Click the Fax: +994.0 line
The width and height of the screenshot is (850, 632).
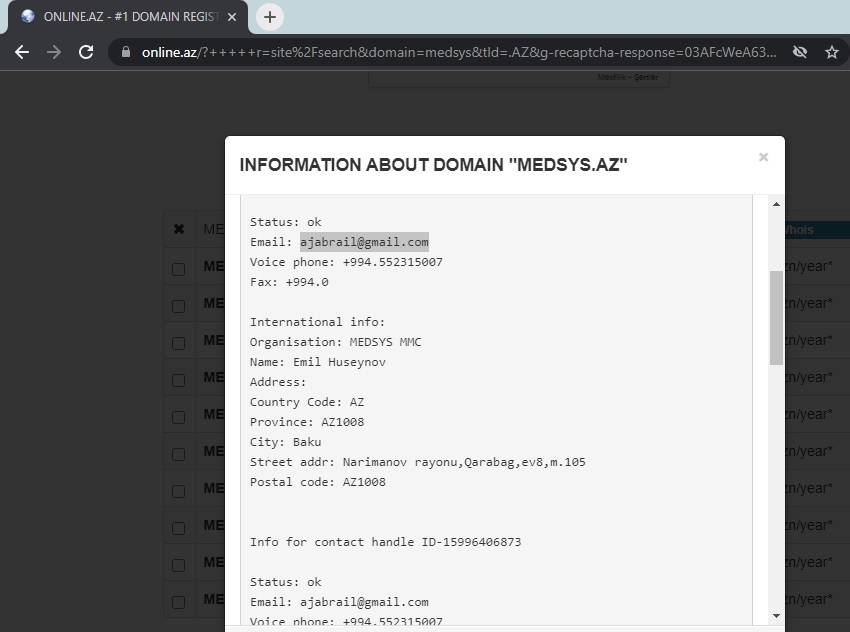coord(289,282)
